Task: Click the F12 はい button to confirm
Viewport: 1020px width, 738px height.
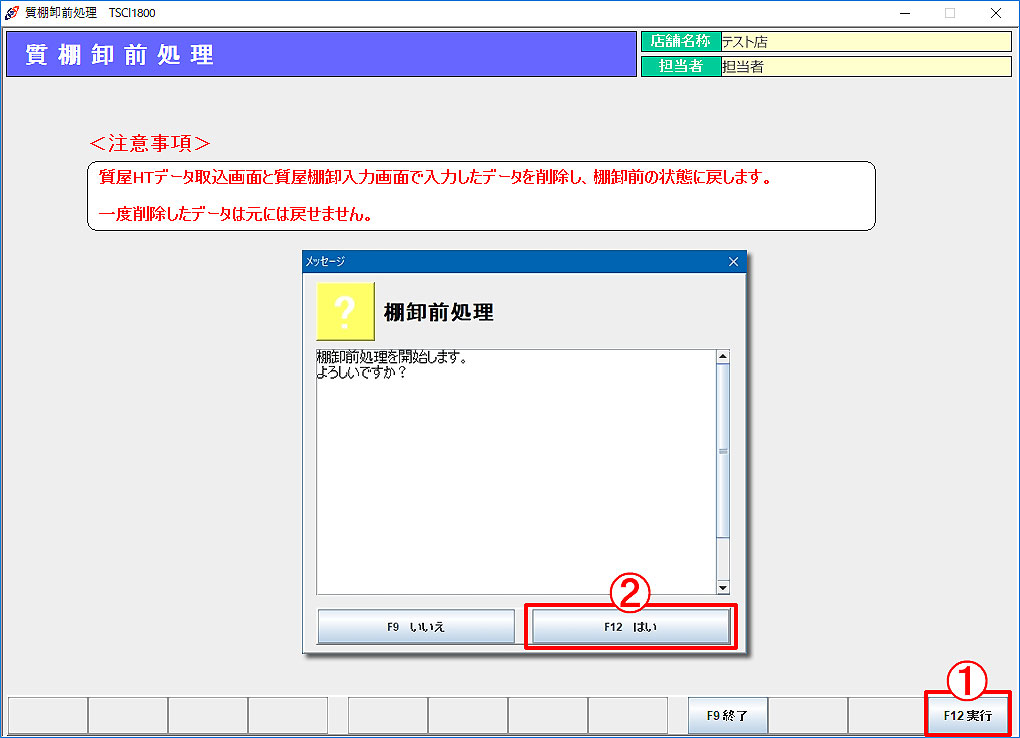Action: click(x=629, y=625)
